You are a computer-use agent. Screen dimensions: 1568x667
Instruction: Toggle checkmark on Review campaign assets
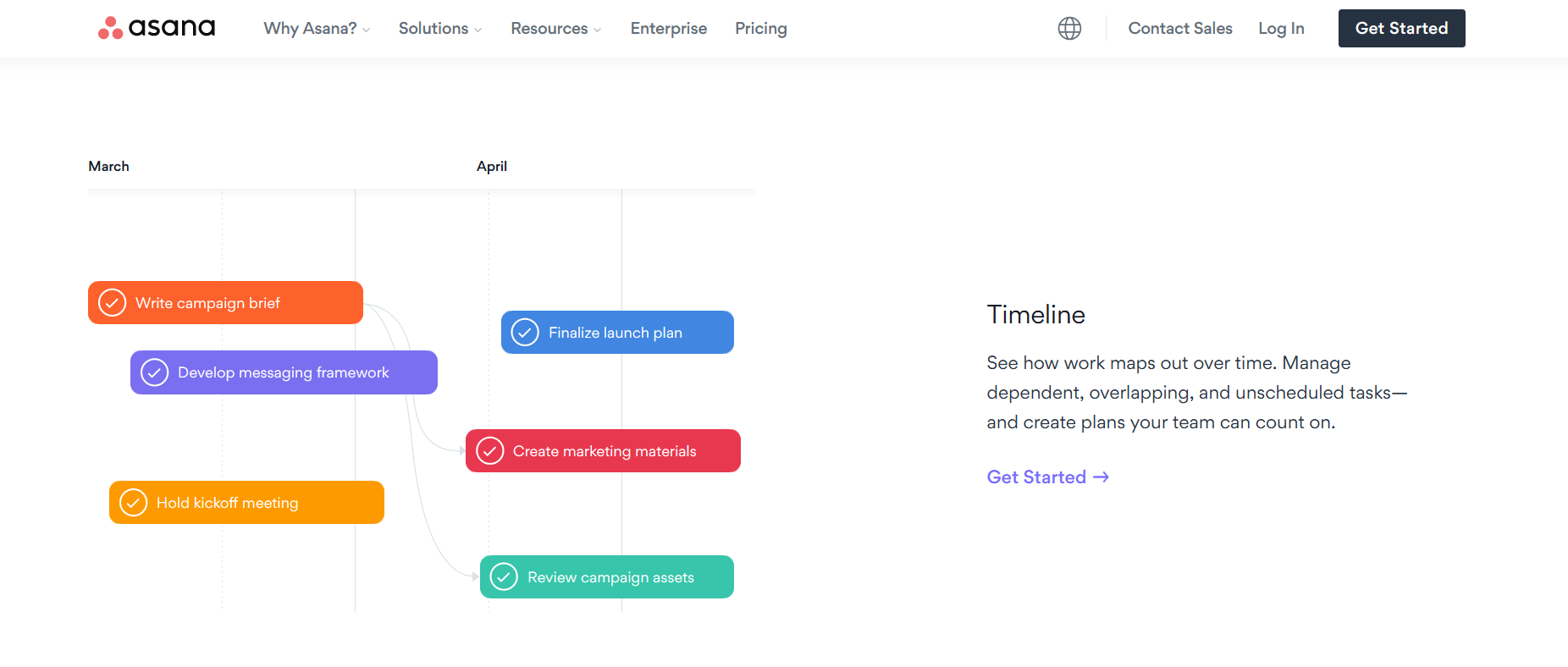point(504,577)
